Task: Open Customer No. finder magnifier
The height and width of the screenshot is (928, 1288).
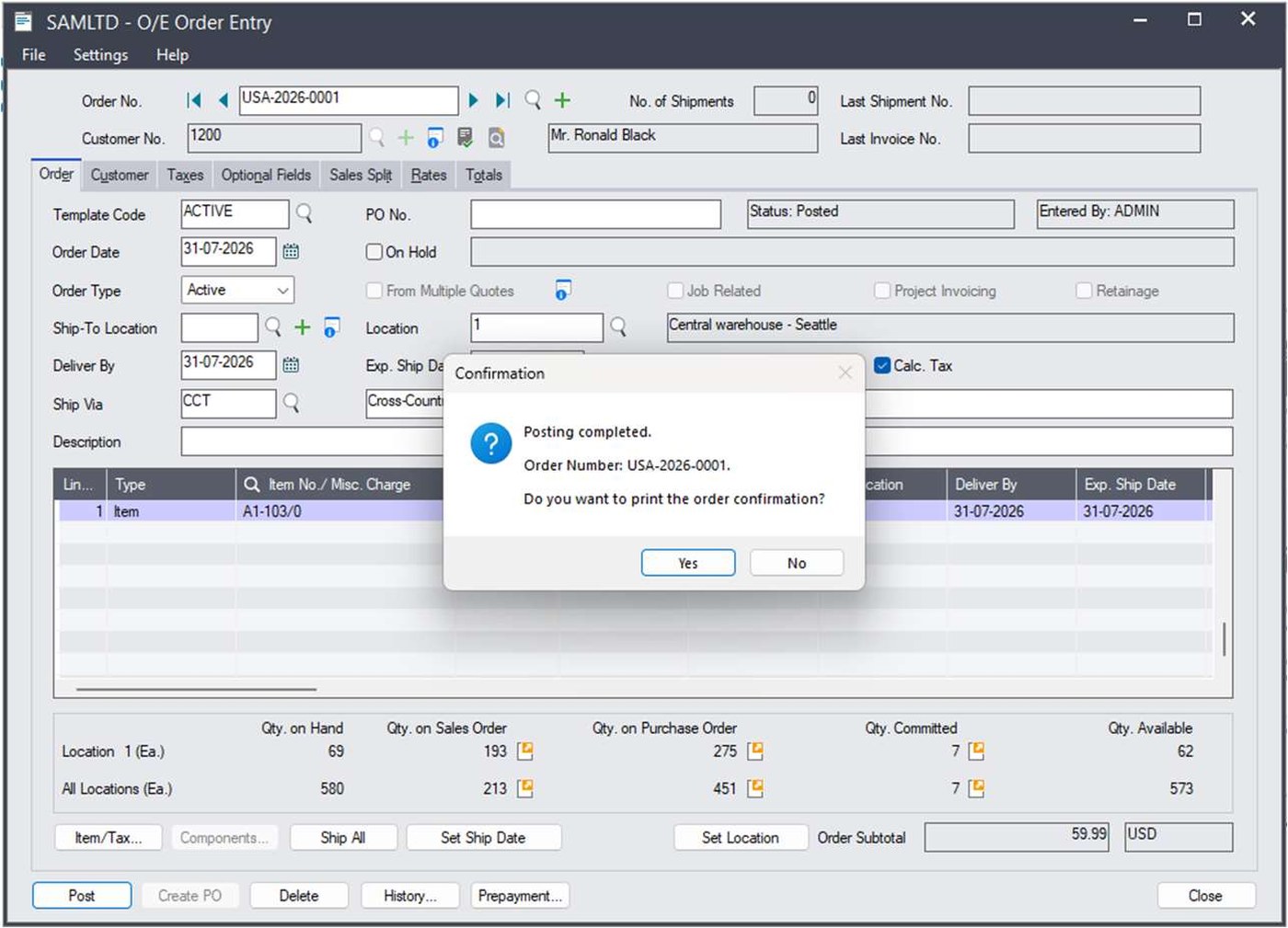Action: click(x=376, y=138)
